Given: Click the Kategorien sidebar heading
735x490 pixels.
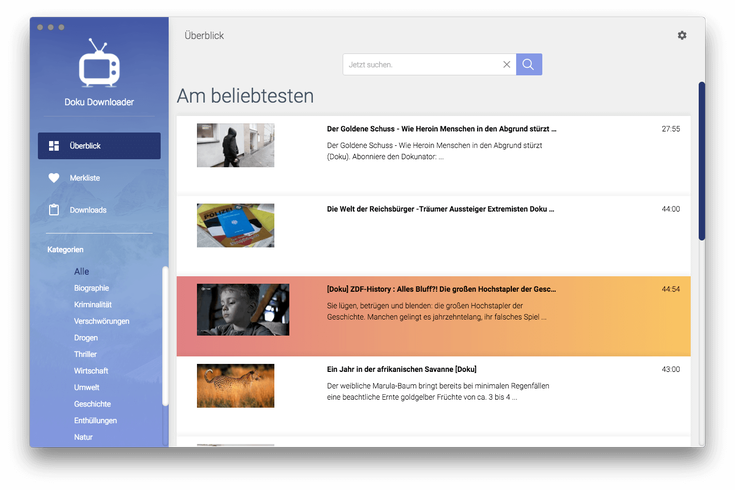Looking at the screenshot, I should (x=65, y=249).
